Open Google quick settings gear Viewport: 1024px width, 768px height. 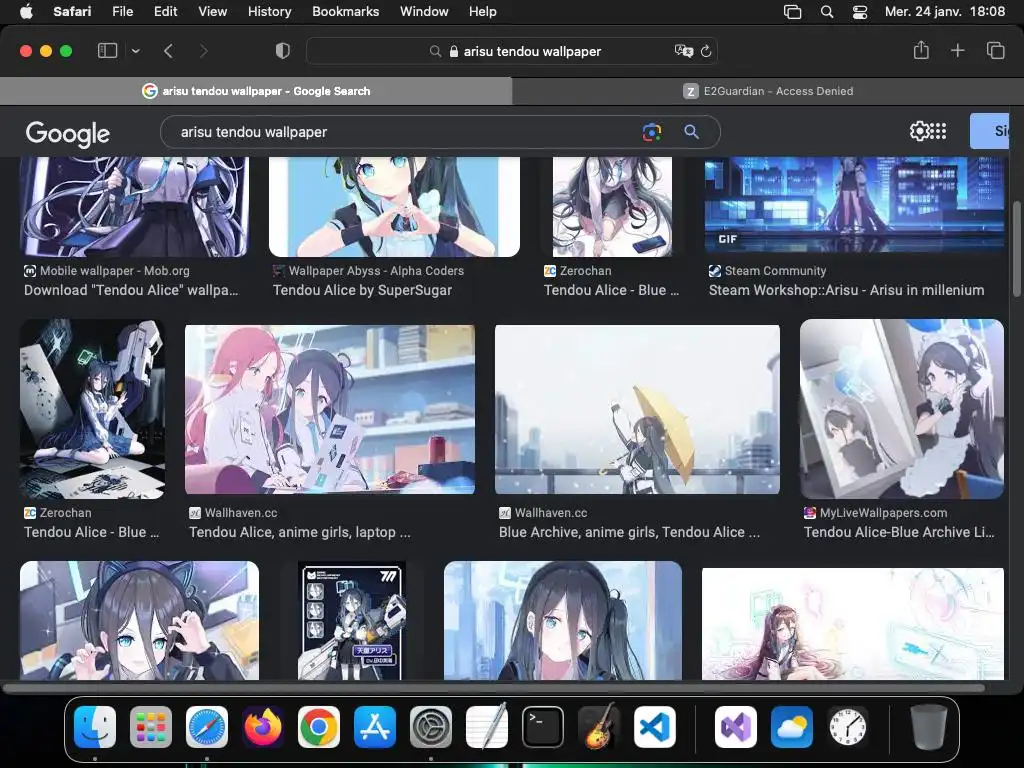(919, 131)
